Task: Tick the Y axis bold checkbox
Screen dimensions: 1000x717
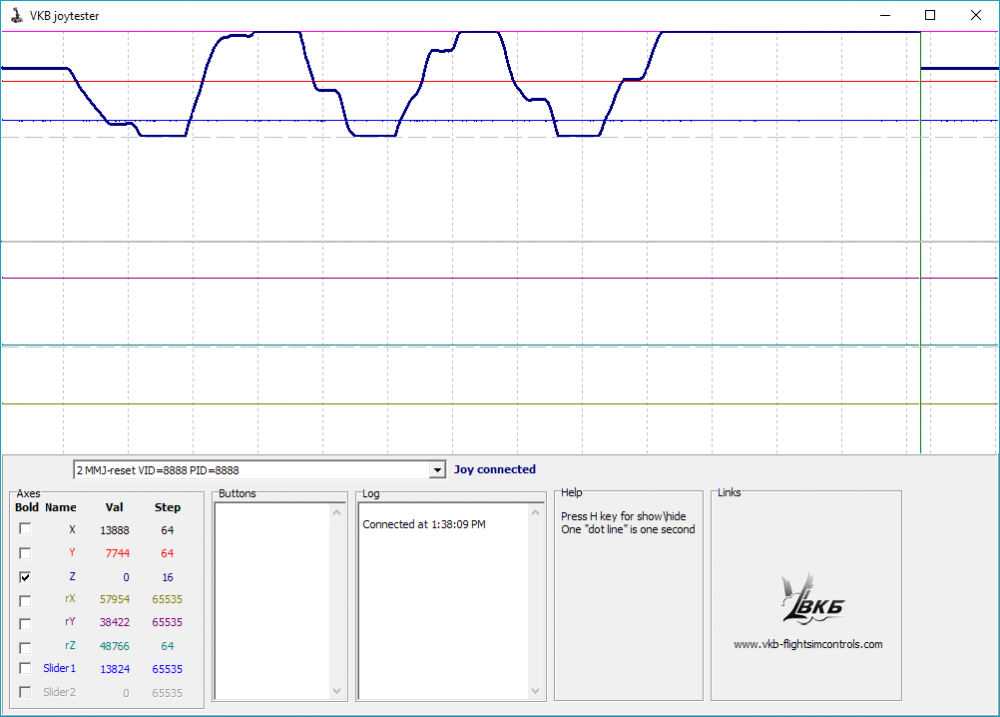Action: pyautogui.click(x=25, y=553)
